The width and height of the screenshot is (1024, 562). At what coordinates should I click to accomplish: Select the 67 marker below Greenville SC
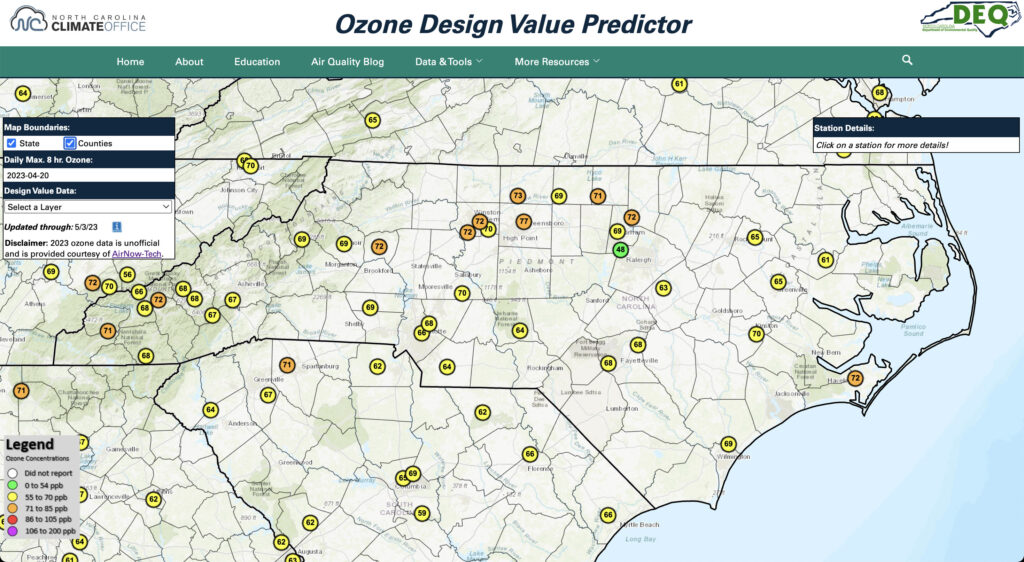click(x=268, y=395)
